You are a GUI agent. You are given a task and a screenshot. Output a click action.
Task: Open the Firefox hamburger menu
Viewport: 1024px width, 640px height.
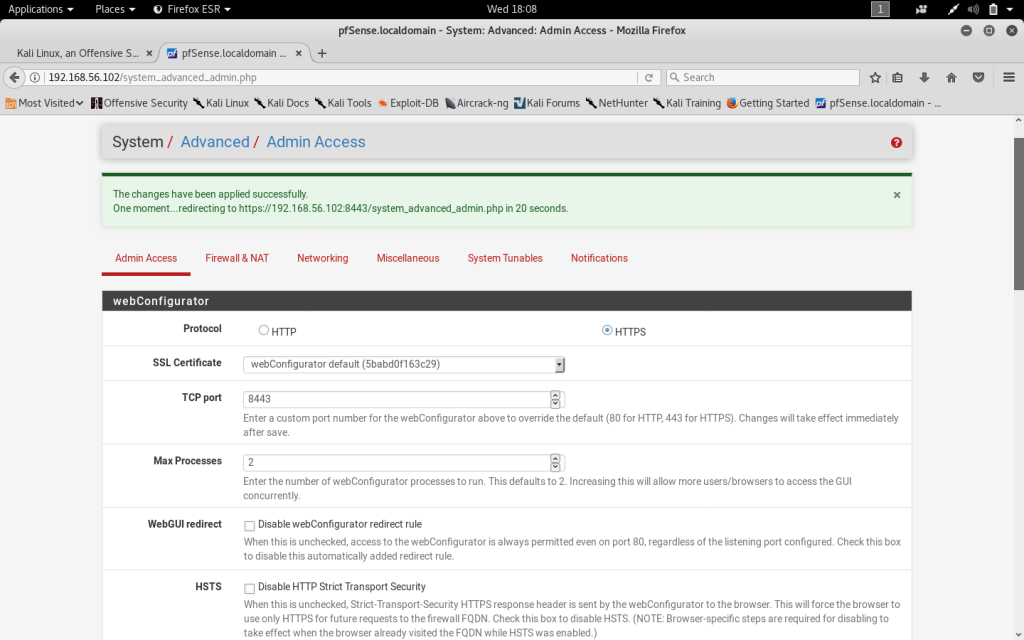click(1005, 77)
